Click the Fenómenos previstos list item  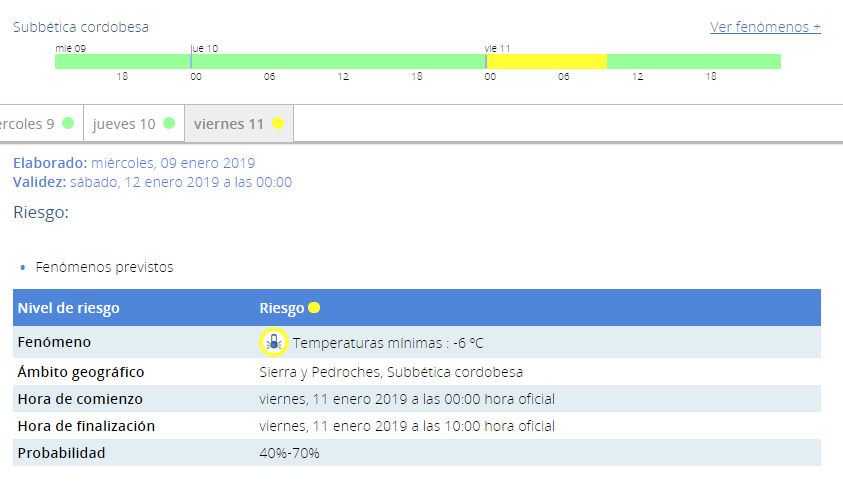click(104, 267)
